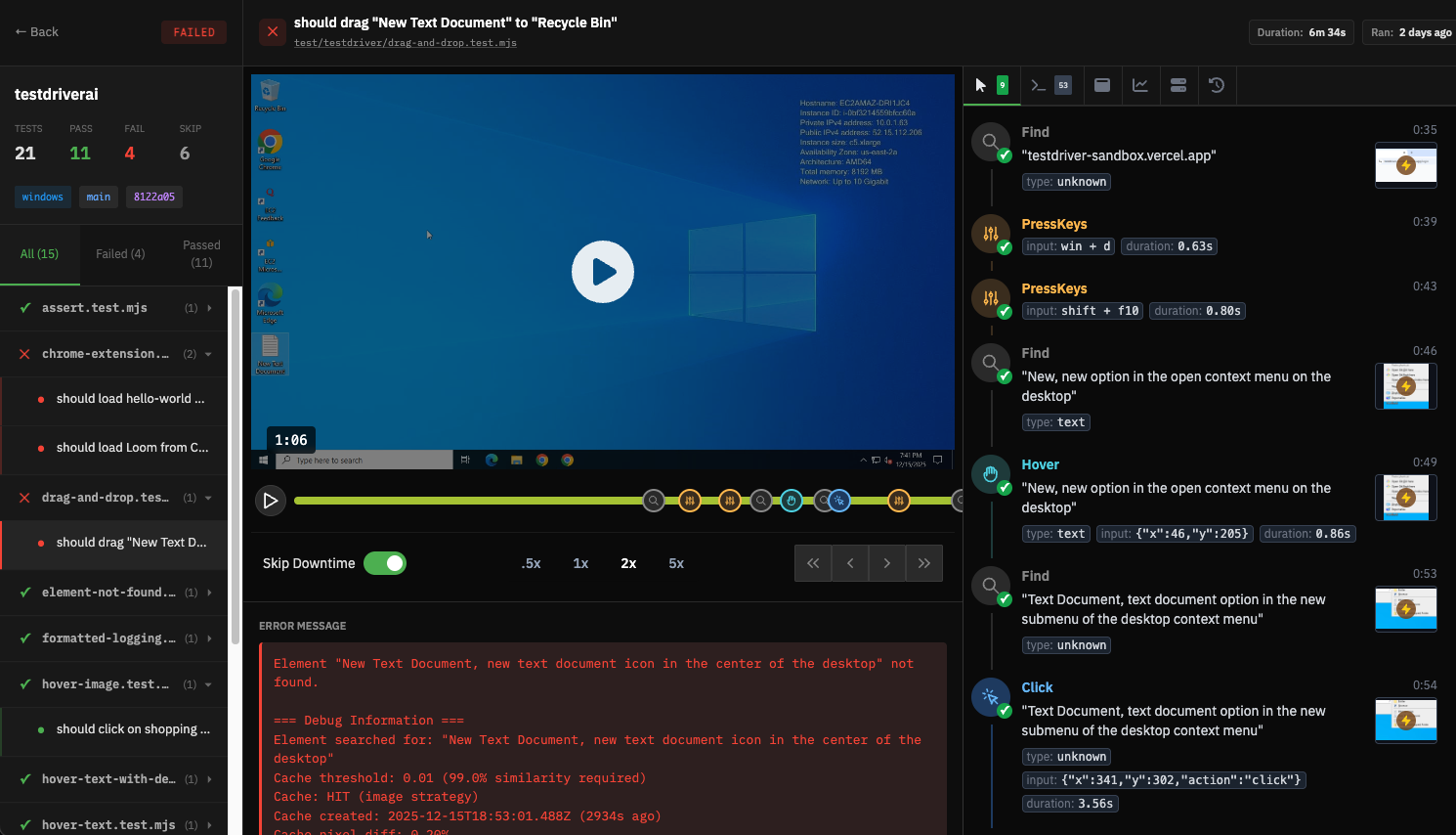Click the small play button below the video
This screenshot has width=1456, height=835.
pyautogui.click(x=271, y=501)
